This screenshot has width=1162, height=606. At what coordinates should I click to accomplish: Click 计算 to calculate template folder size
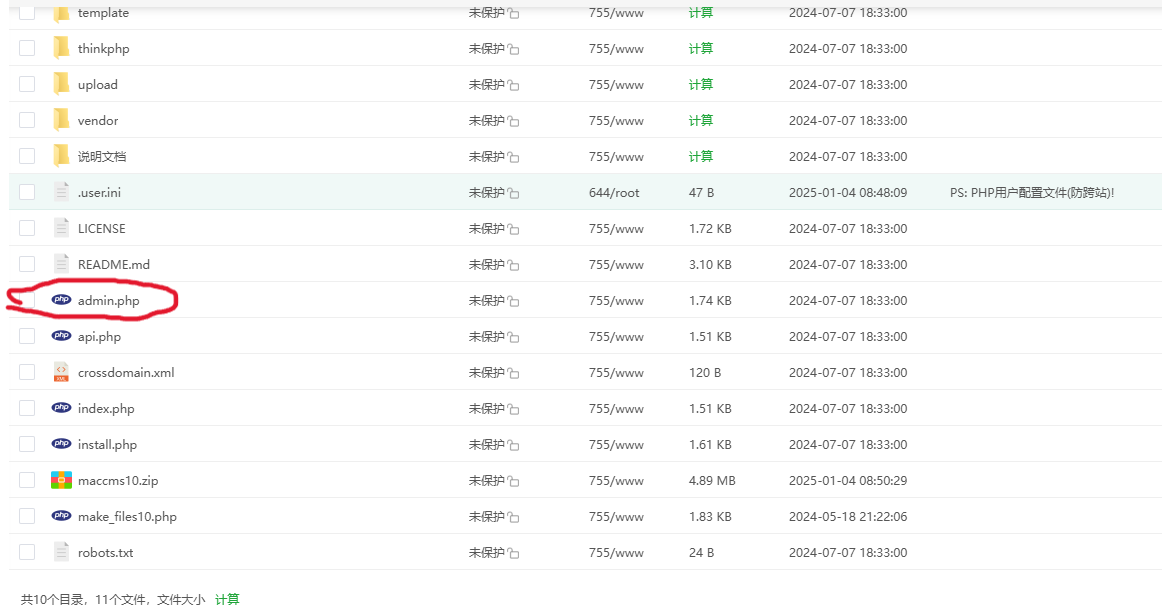tap(700, 12)
